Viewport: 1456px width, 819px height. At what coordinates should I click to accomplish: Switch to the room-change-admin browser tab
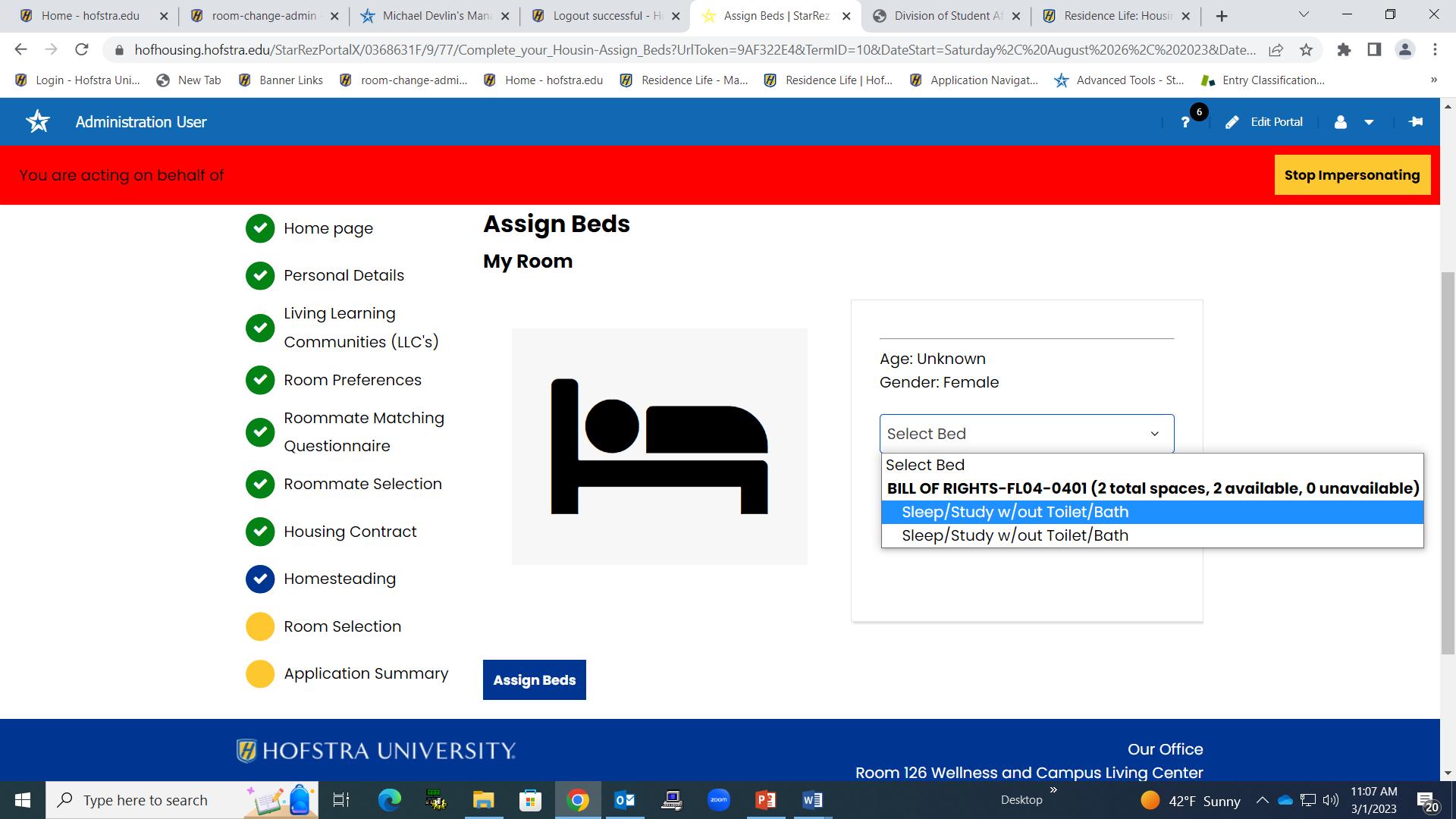pyautogui.click(x=263, y=16)
